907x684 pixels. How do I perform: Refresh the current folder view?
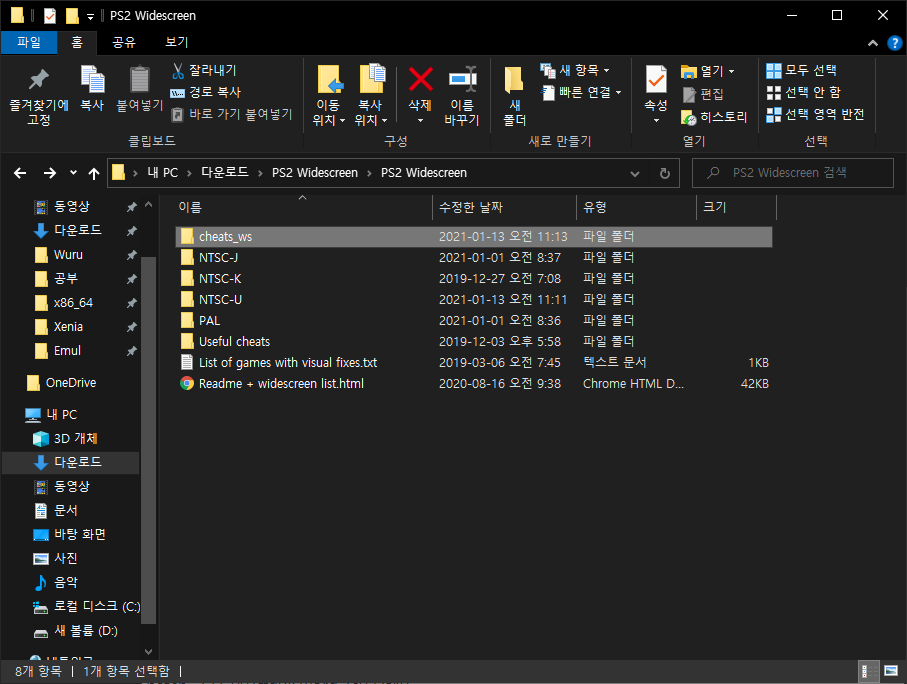click(665, 174)
